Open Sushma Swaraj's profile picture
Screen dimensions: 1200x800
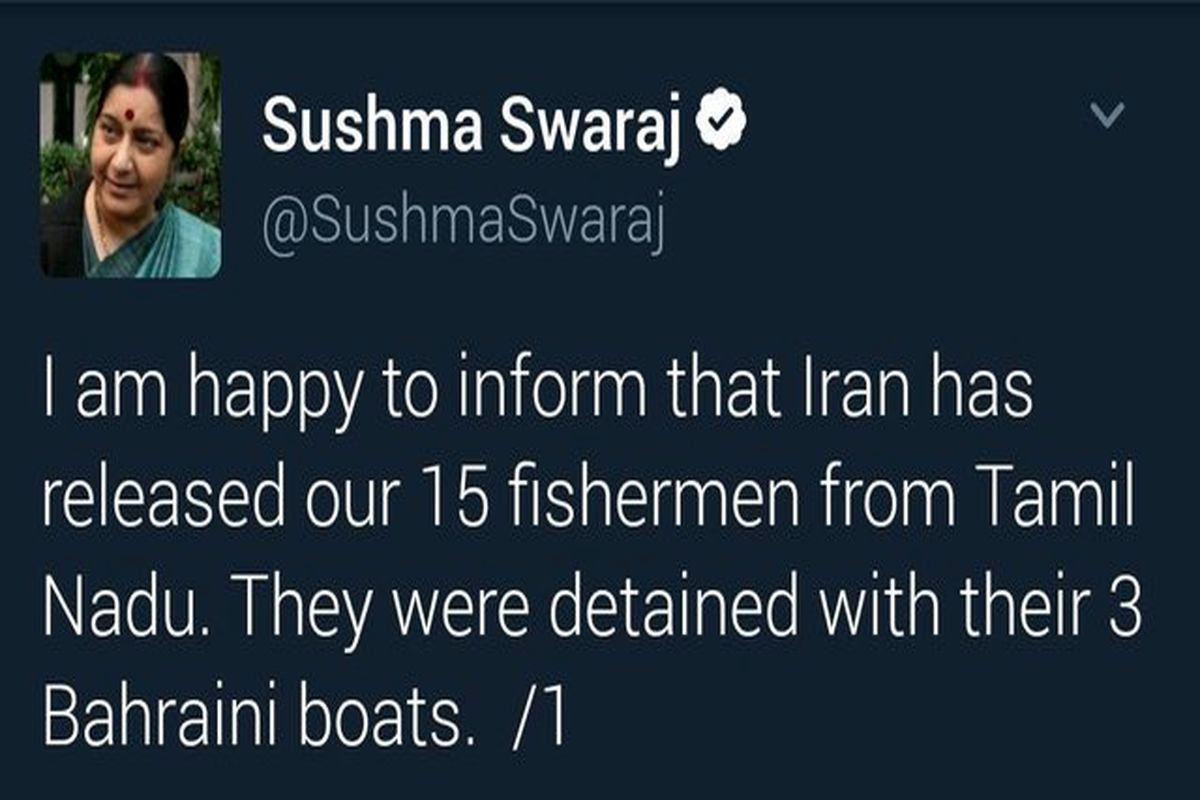(130, 165)
